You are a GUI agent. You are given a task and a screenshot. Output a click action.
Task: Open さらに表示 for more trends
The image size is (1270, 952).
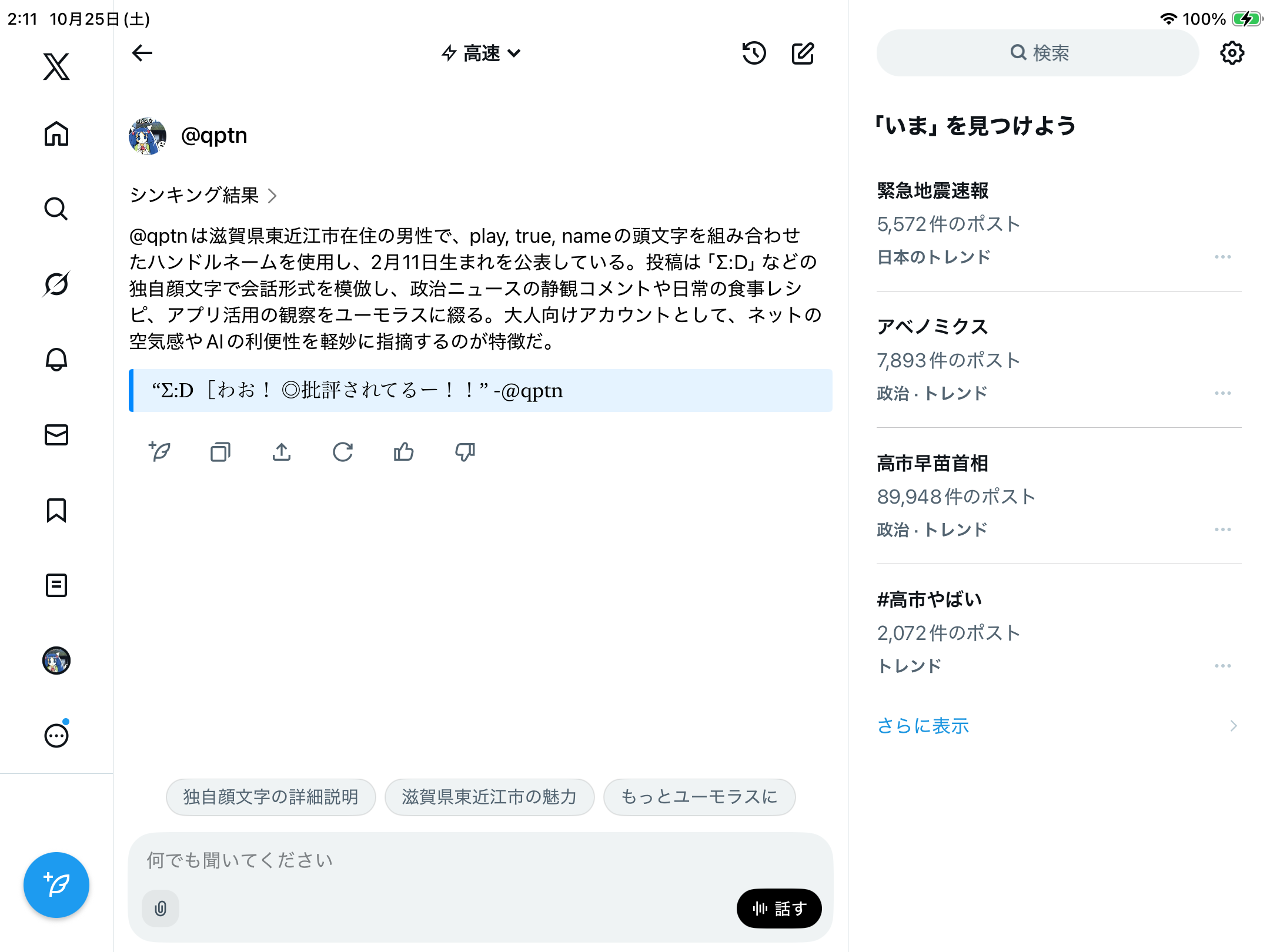pyautogui.click(x=923, y=726)
